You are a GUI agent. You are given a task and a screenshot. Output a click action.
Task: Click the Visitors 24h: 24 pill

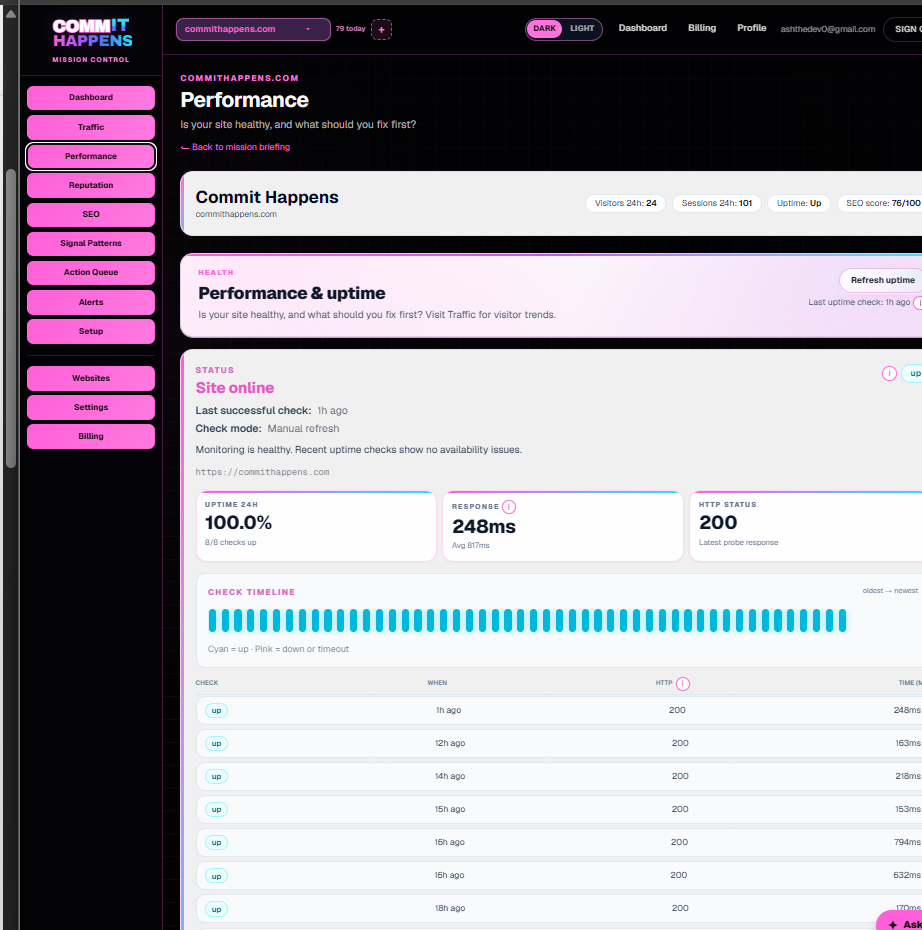[x=625, y=203]
